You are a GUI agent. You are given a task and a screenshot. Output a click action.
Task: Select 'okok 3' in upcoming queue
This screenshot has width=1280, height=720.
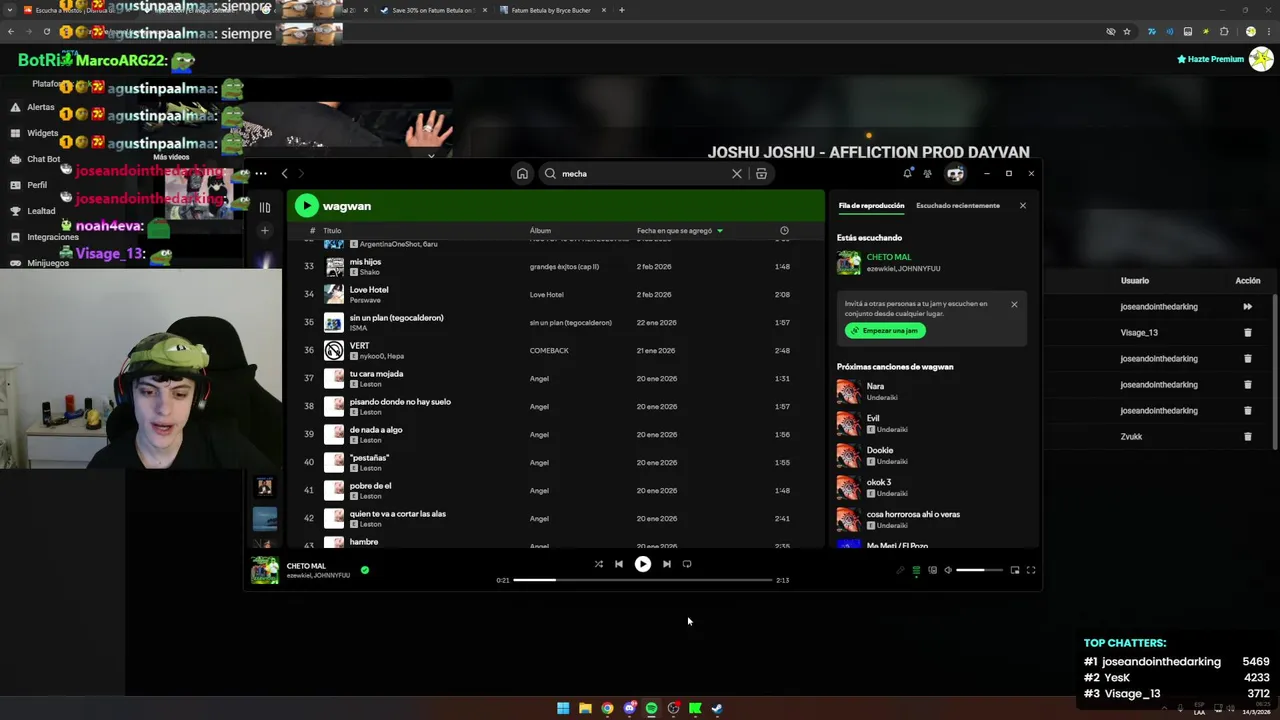click(932, 487)
